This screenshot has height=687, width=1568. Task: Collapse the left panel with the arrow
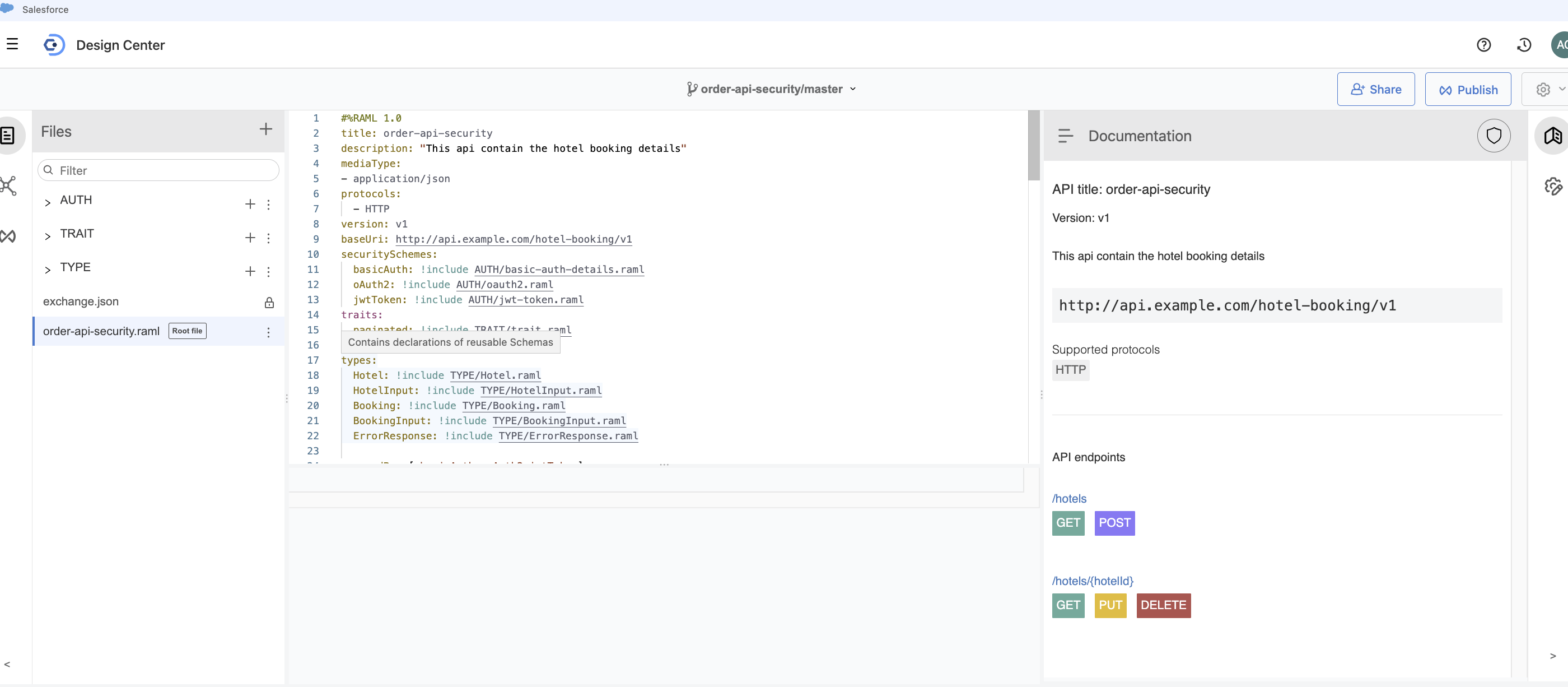point(7,664)
